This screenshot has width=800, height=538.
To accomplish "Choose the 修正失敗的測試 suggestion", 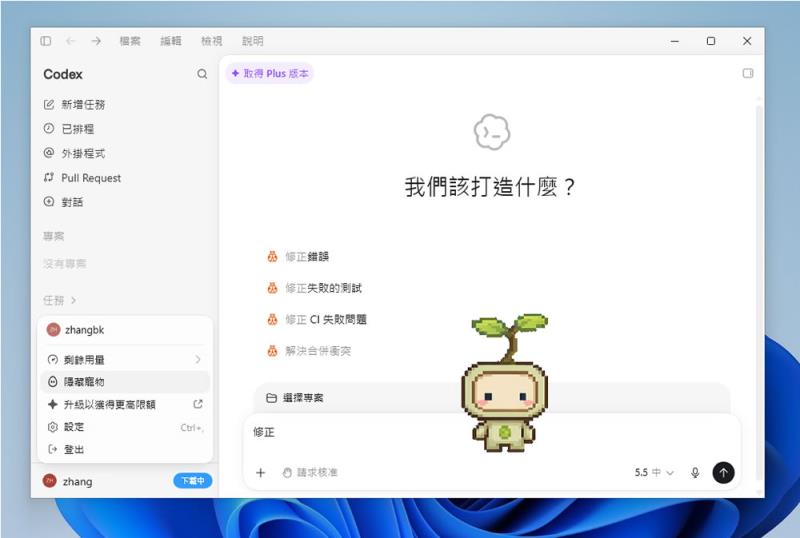I will point(315,288).
